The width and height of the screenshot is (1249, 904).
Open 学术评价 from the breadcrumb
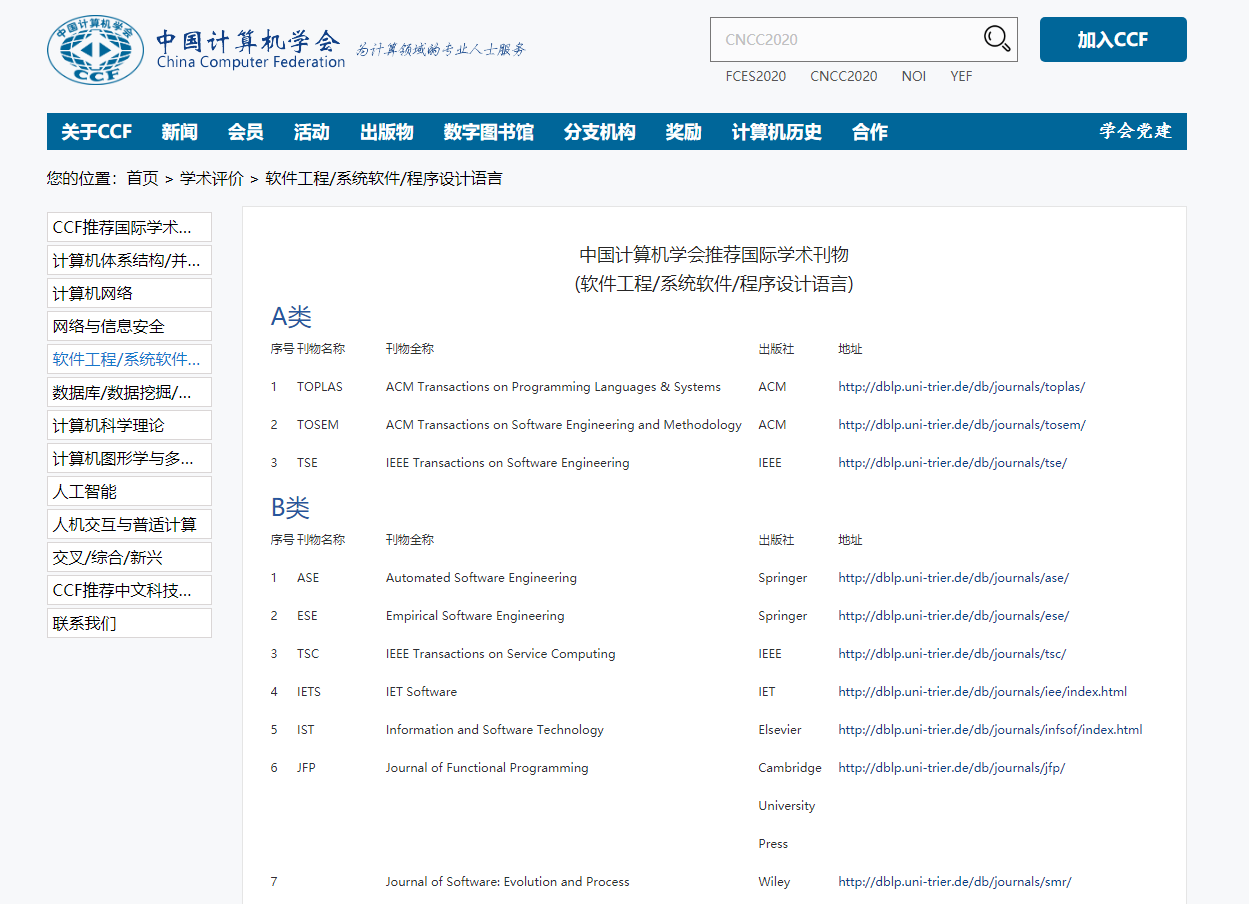coord(209,178)
